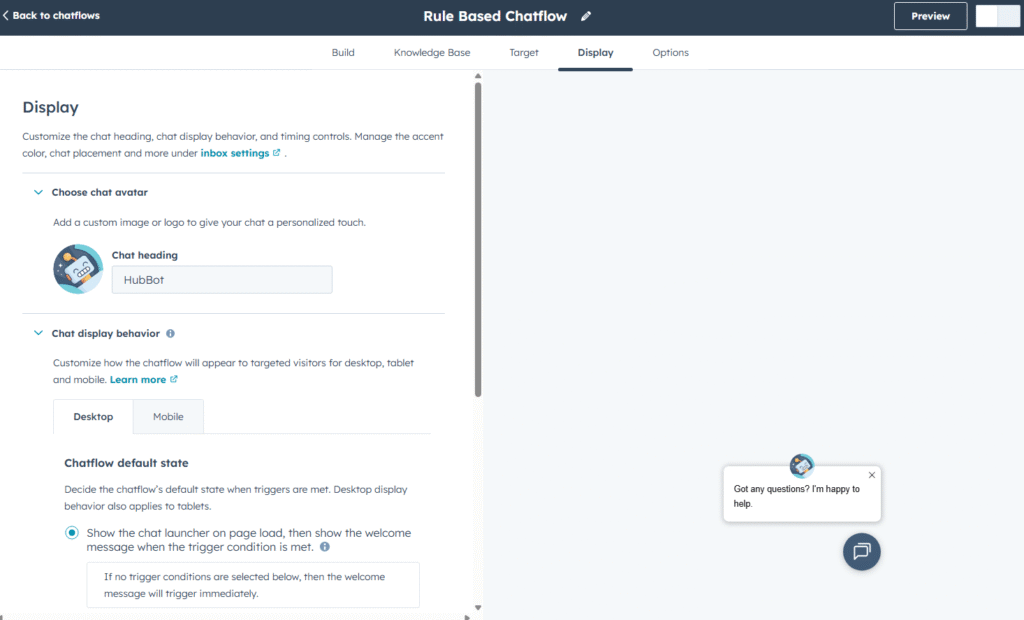The image size is (1024, 620).
Task: Click the HubBot avatar image thumbnail
Action: tap(77, 268)
